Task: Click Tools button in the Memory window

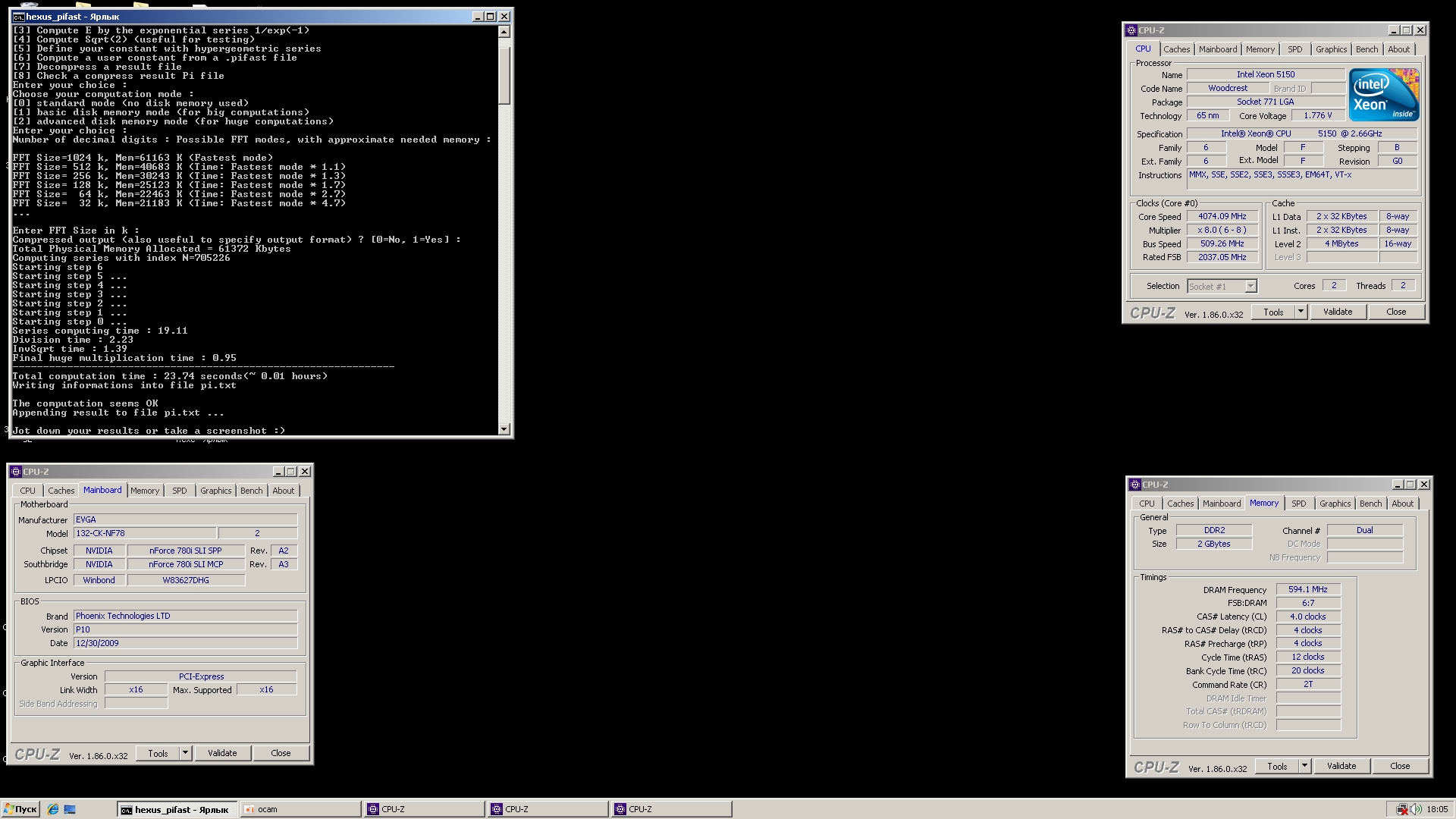Action: [x=1277, y=766]
